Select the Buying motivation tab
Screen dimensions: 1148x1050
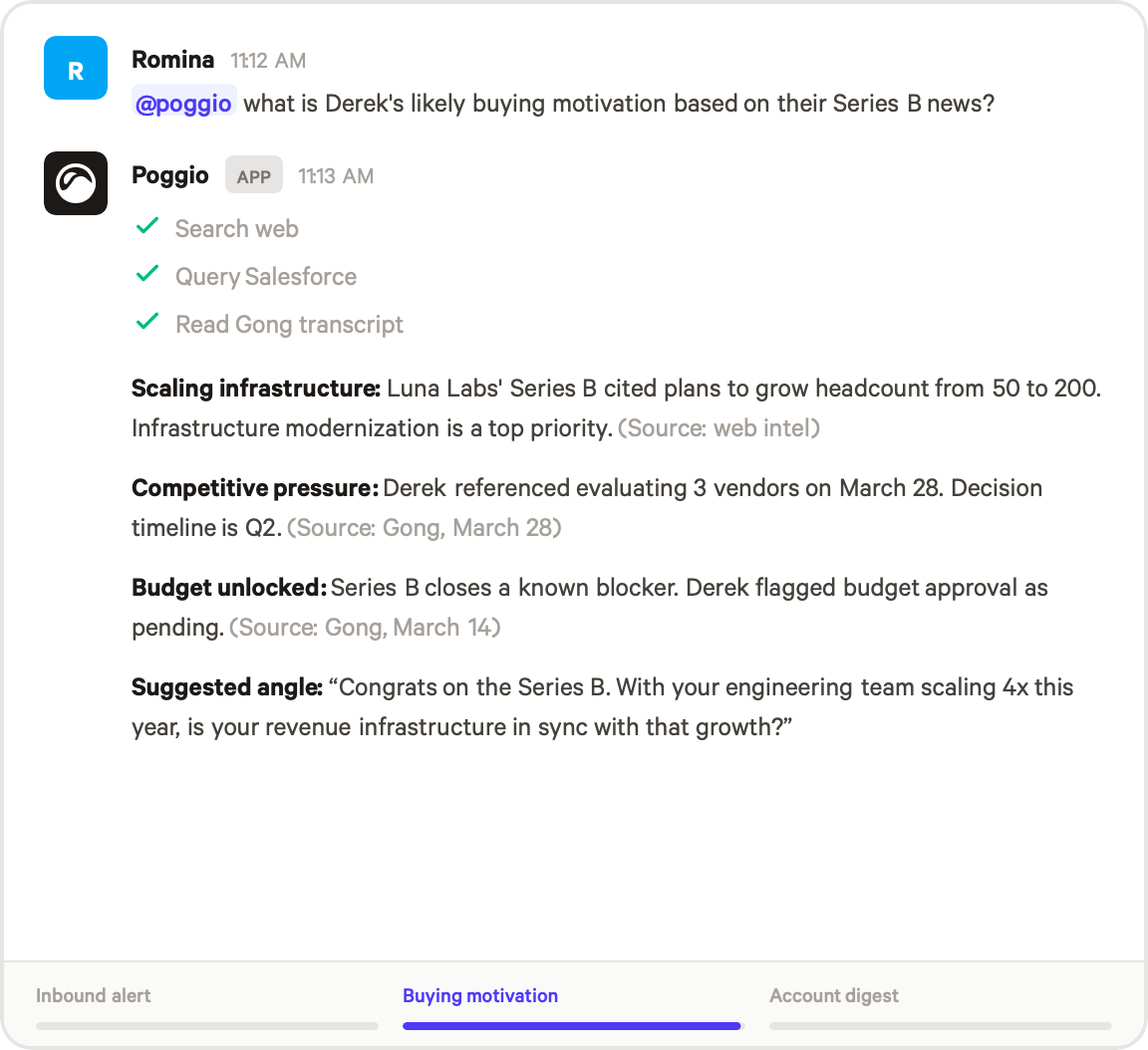point(480,995)
